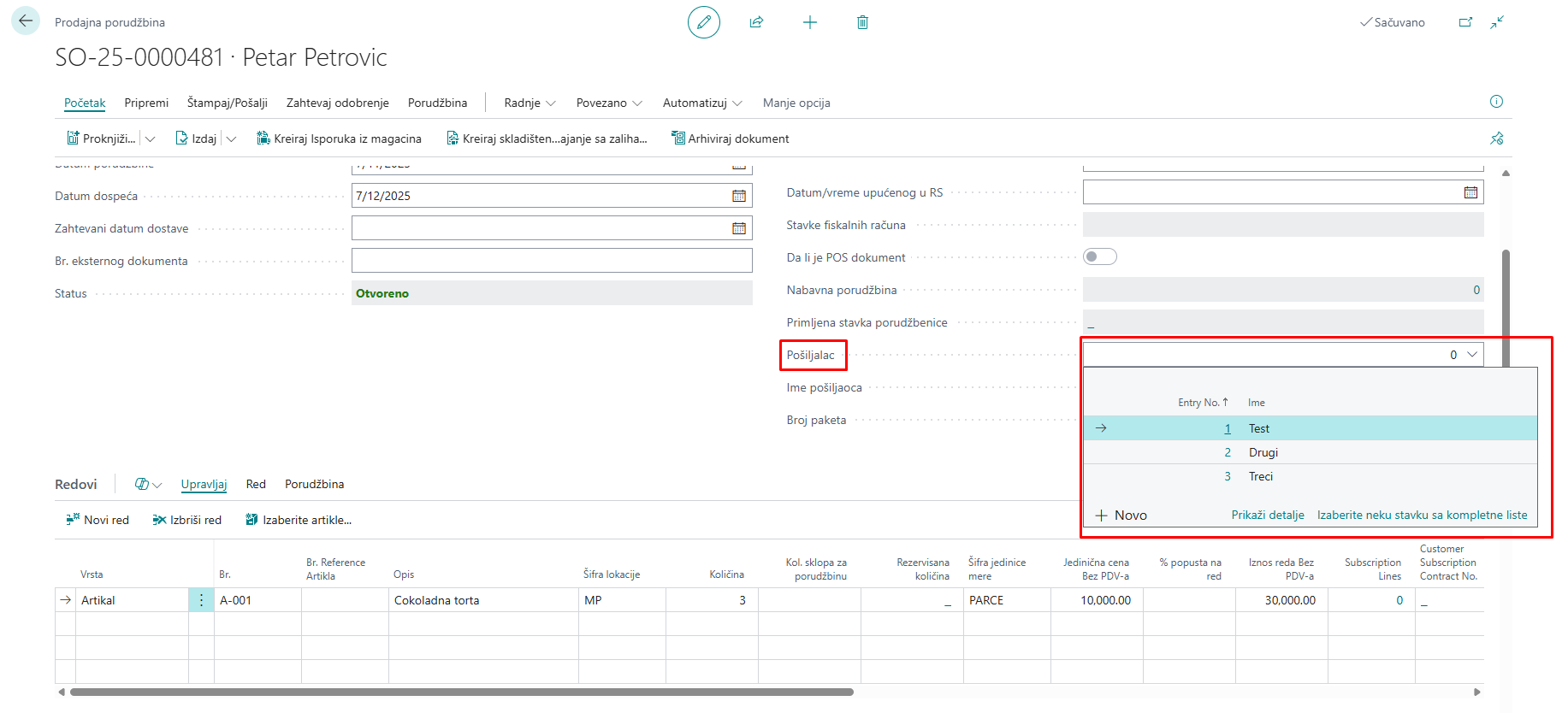Toggle Da li je POS dokument
This screenshot has height=713, width=1568.
tap(1100, 257)
